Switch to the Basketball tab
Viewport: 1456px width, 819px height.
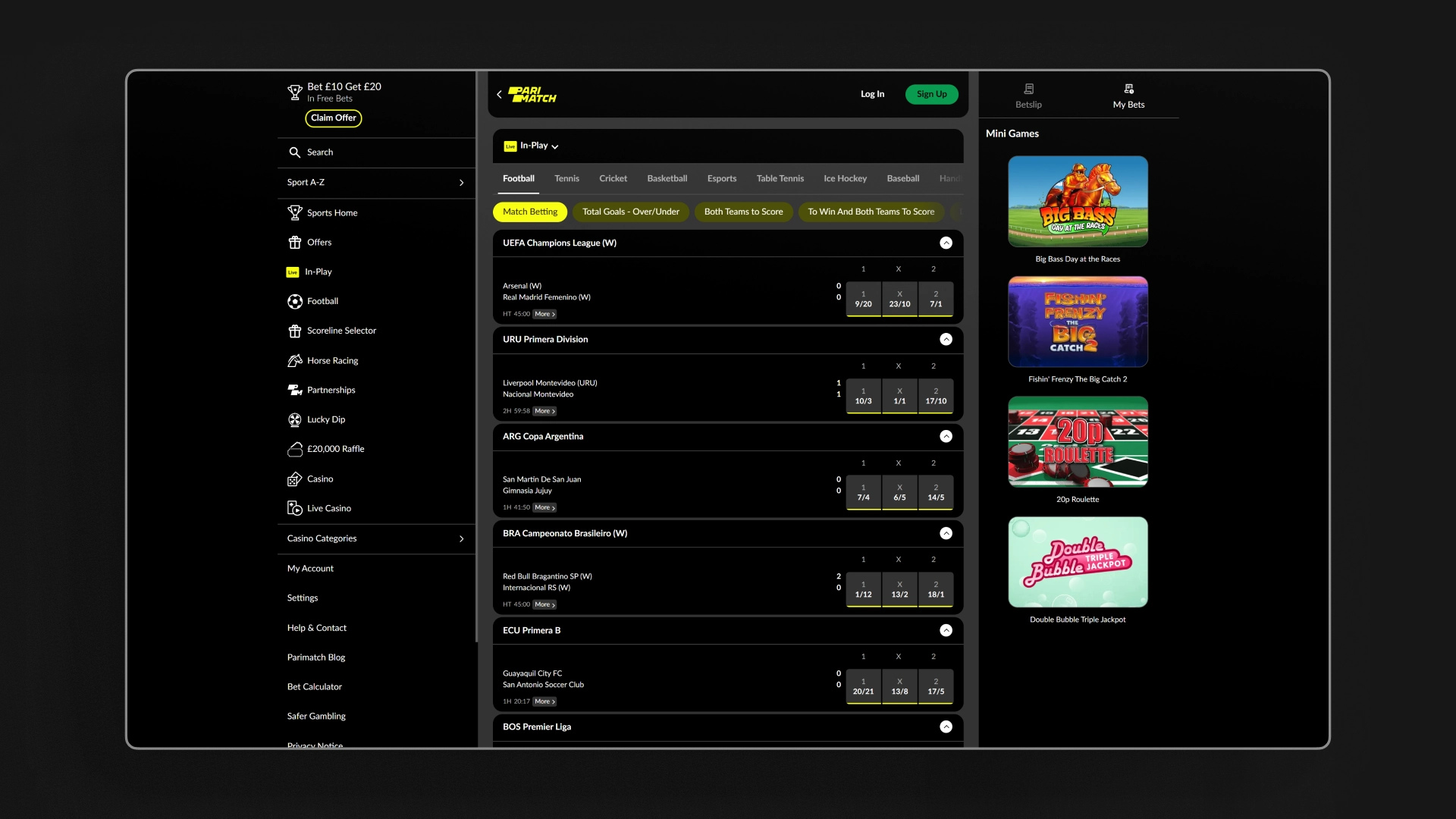pyautogui.click(x=667, y=179)
